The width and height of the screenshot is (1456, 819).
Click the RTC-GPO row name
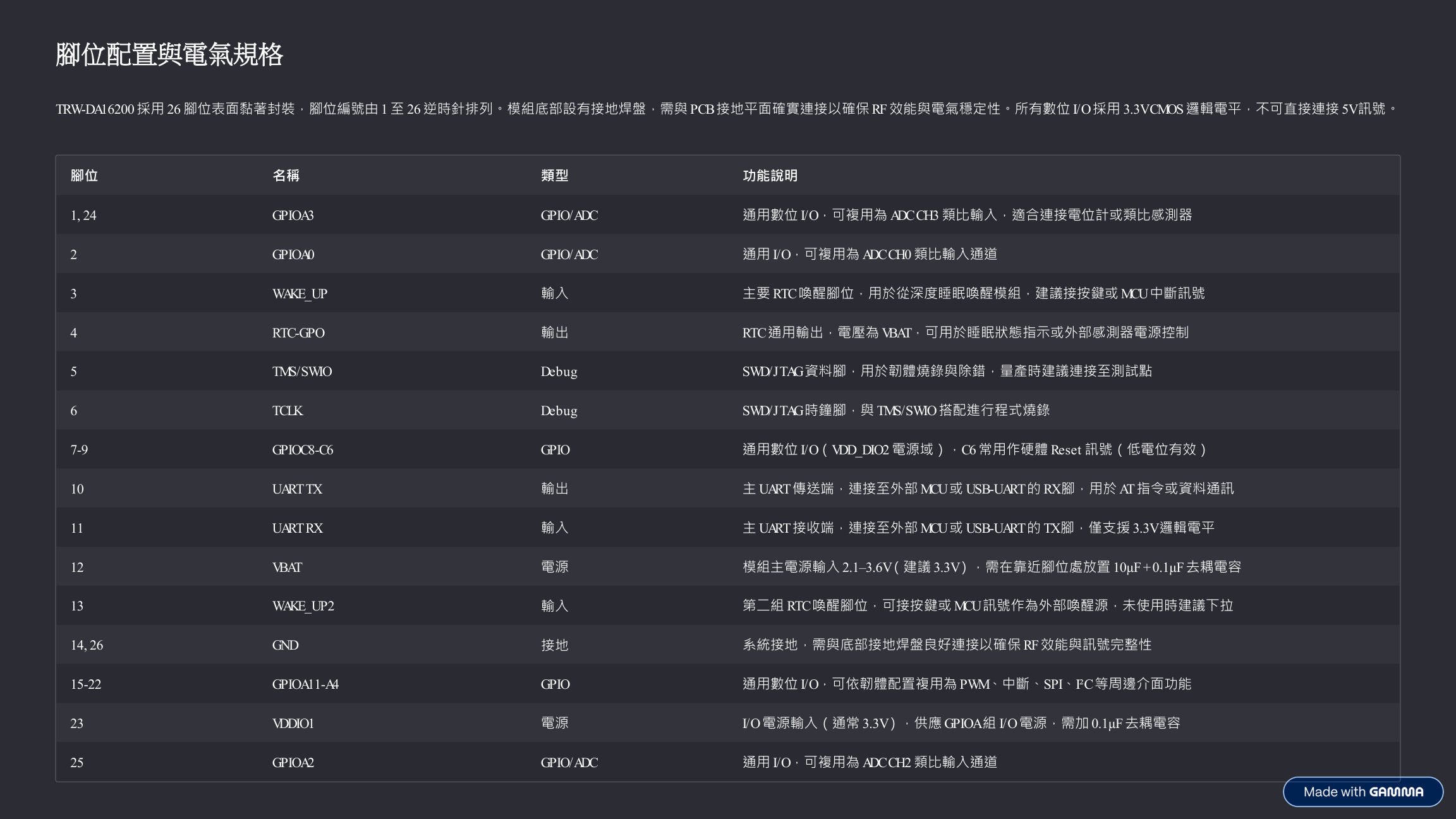[x=298, y=333]
